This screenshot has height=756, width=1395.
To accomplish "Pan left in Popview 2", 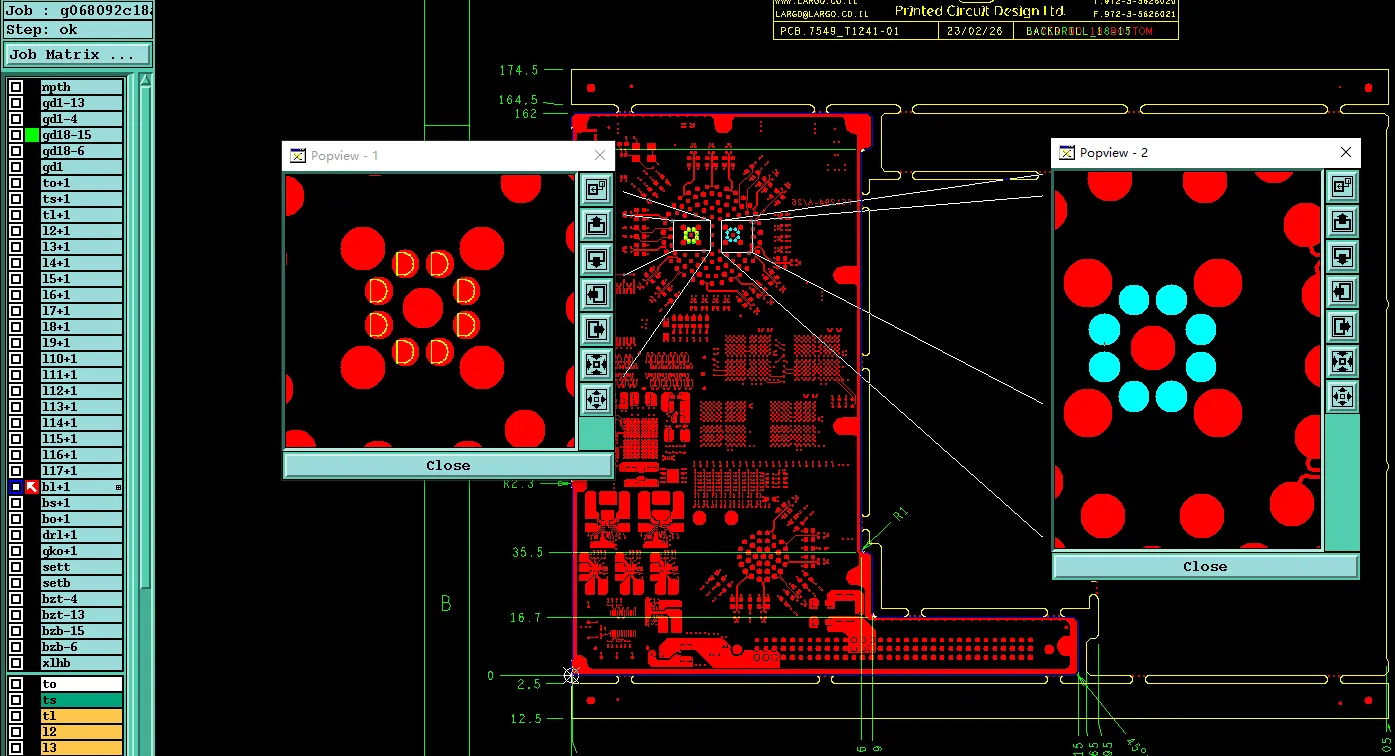I will (1342, 291).
